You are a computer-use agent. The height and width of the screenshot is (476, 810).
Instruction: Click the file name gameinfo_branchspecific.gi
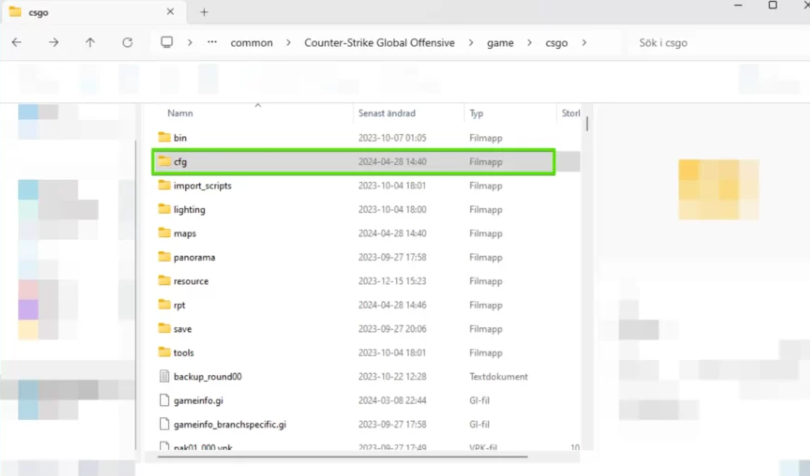pos(230,425)
